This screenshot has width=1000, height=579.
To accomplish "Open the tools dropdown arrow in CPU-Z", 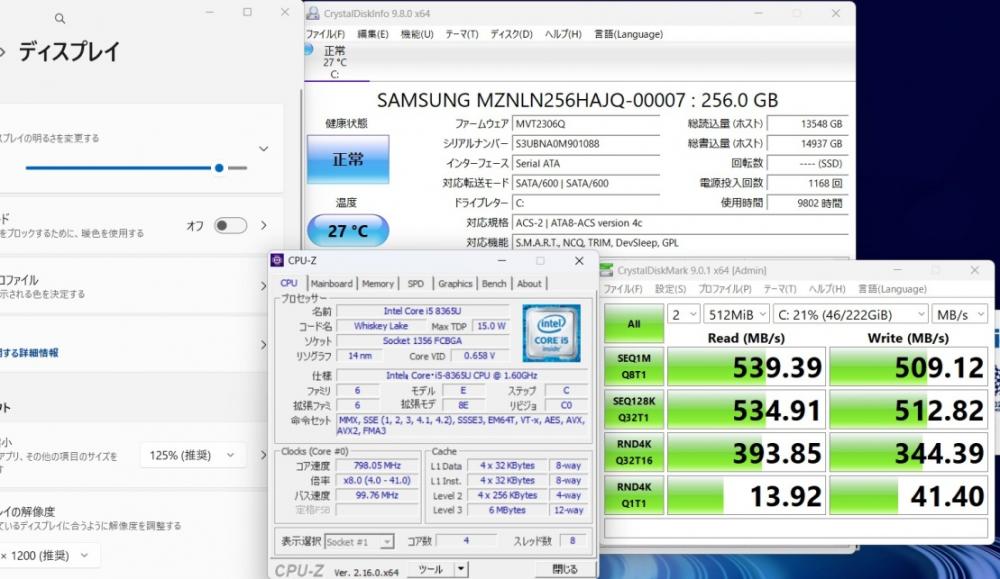I will 461,569.
